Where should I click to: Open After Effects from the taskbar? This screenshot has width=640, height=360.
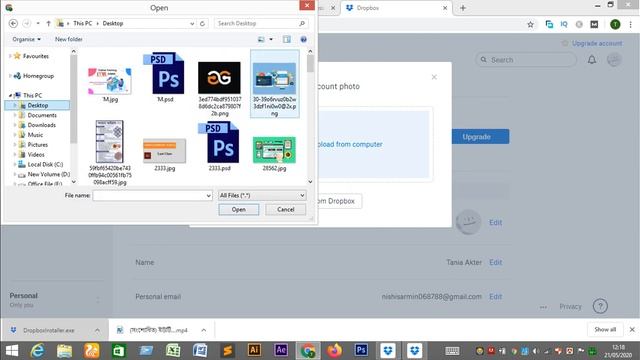click(281, 350)
